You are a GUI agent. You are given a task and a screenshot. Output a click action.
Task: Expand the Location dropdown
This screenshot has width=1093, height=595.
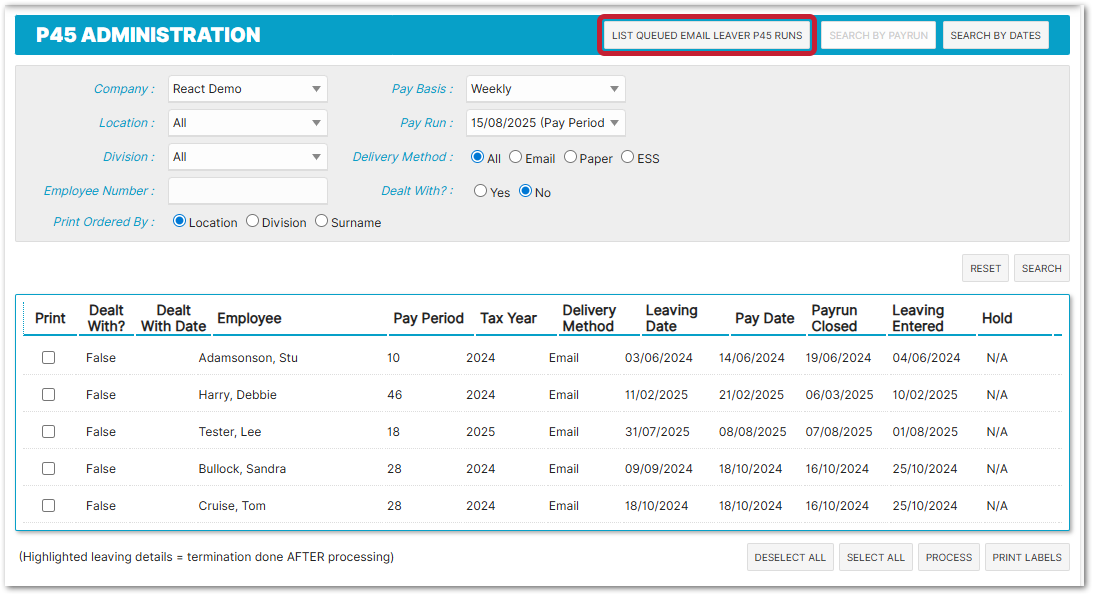(247, 123)
